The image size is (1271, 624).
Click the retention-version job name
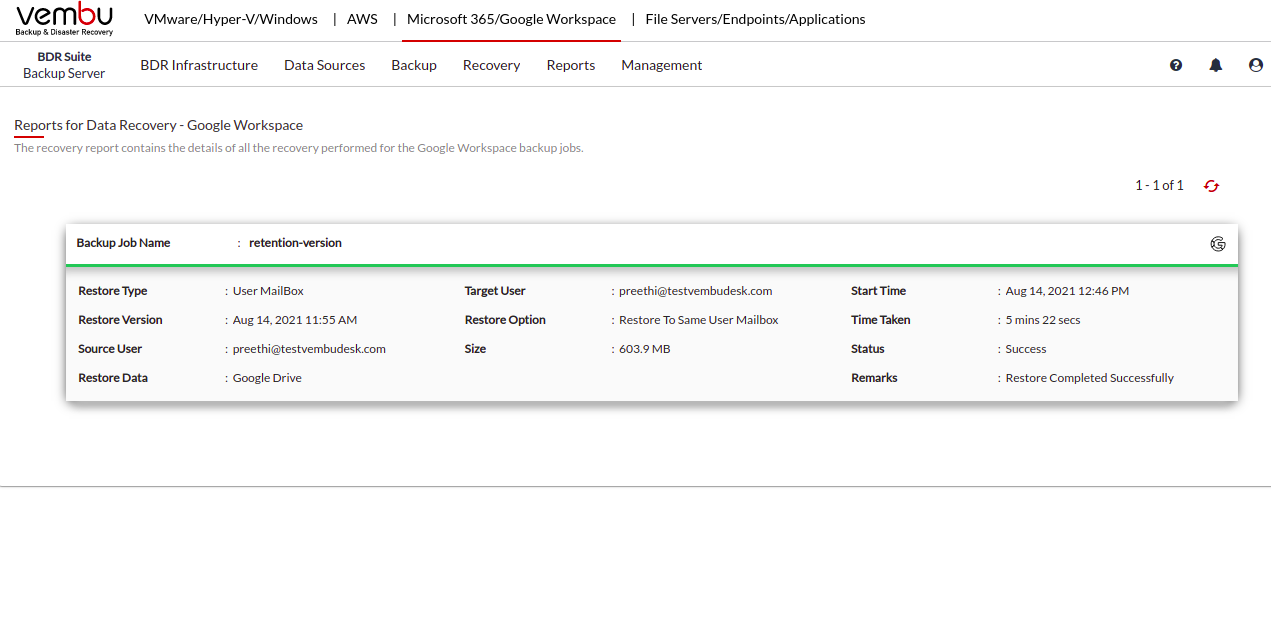pyautogui.click(x=295, y=243)
